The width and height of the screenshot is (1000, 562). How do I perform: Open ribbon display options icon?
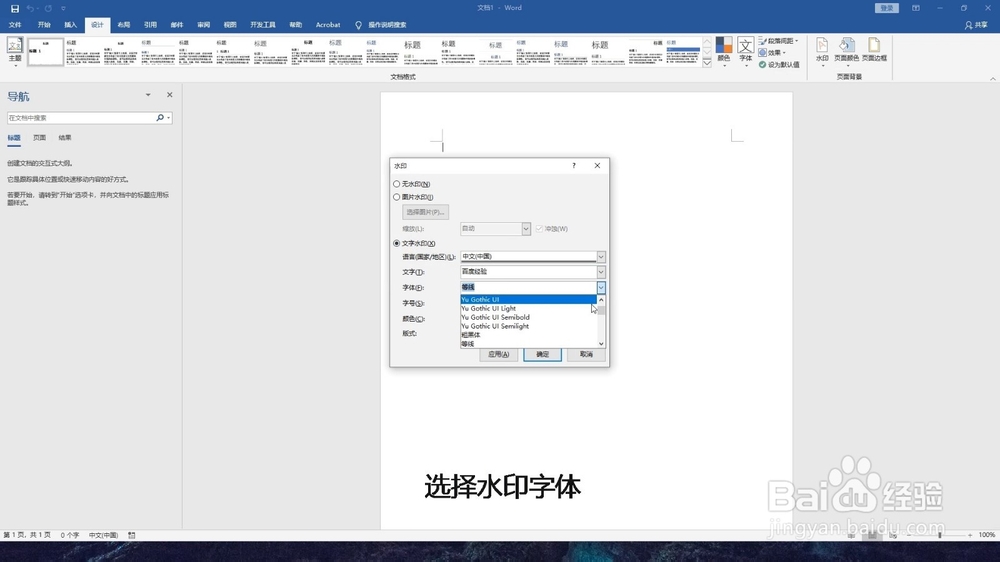click(x=916, y=8)
